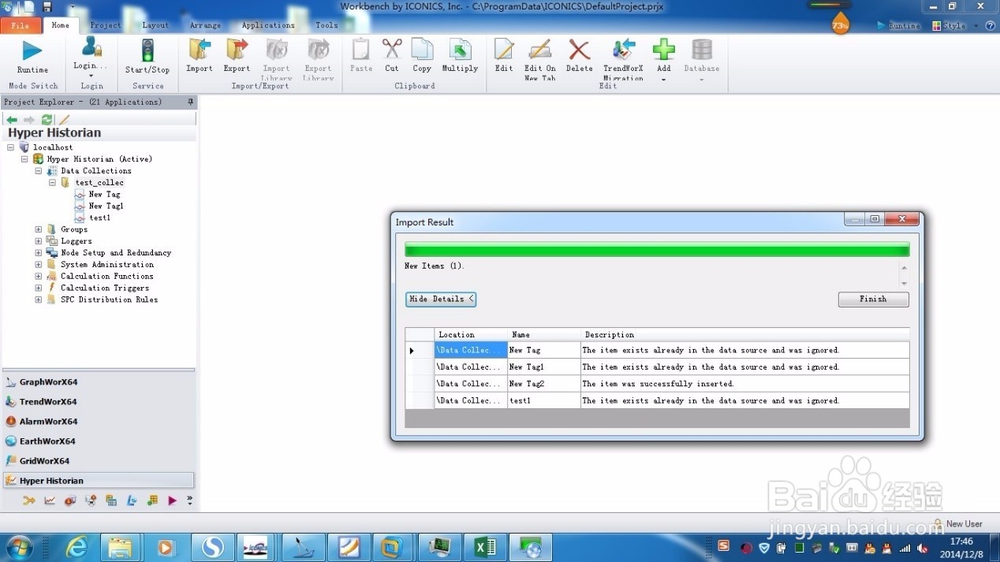The width and height of the screenshot is (1000, 562).
Task: Refresh the Project Explorer tree
Action: [x=47, y=119]
